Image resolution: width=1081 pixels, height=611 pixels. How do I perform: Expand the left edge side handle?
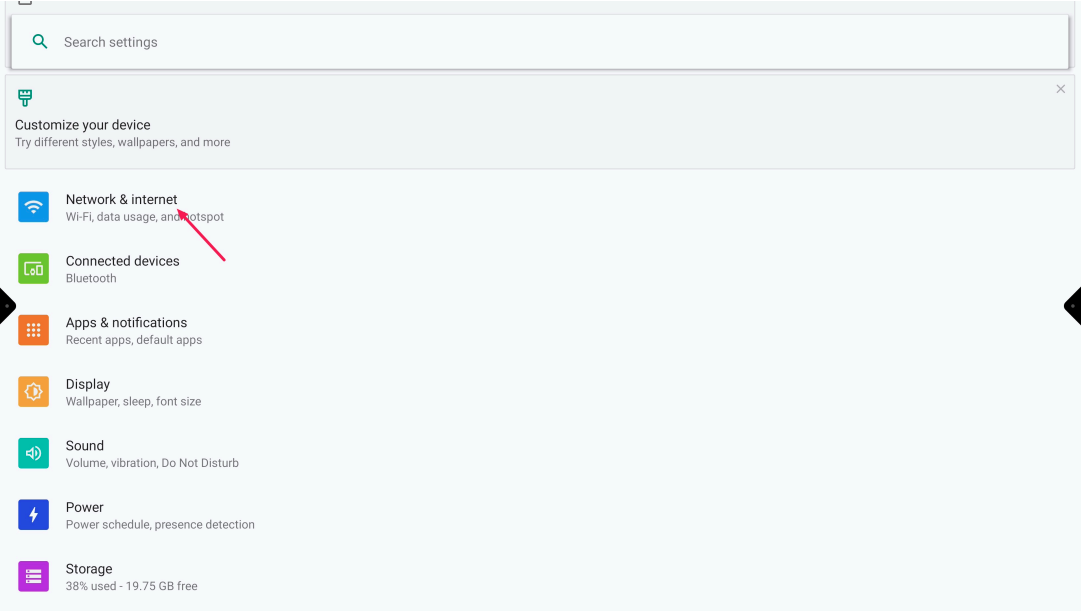click(x=6, y=305)
